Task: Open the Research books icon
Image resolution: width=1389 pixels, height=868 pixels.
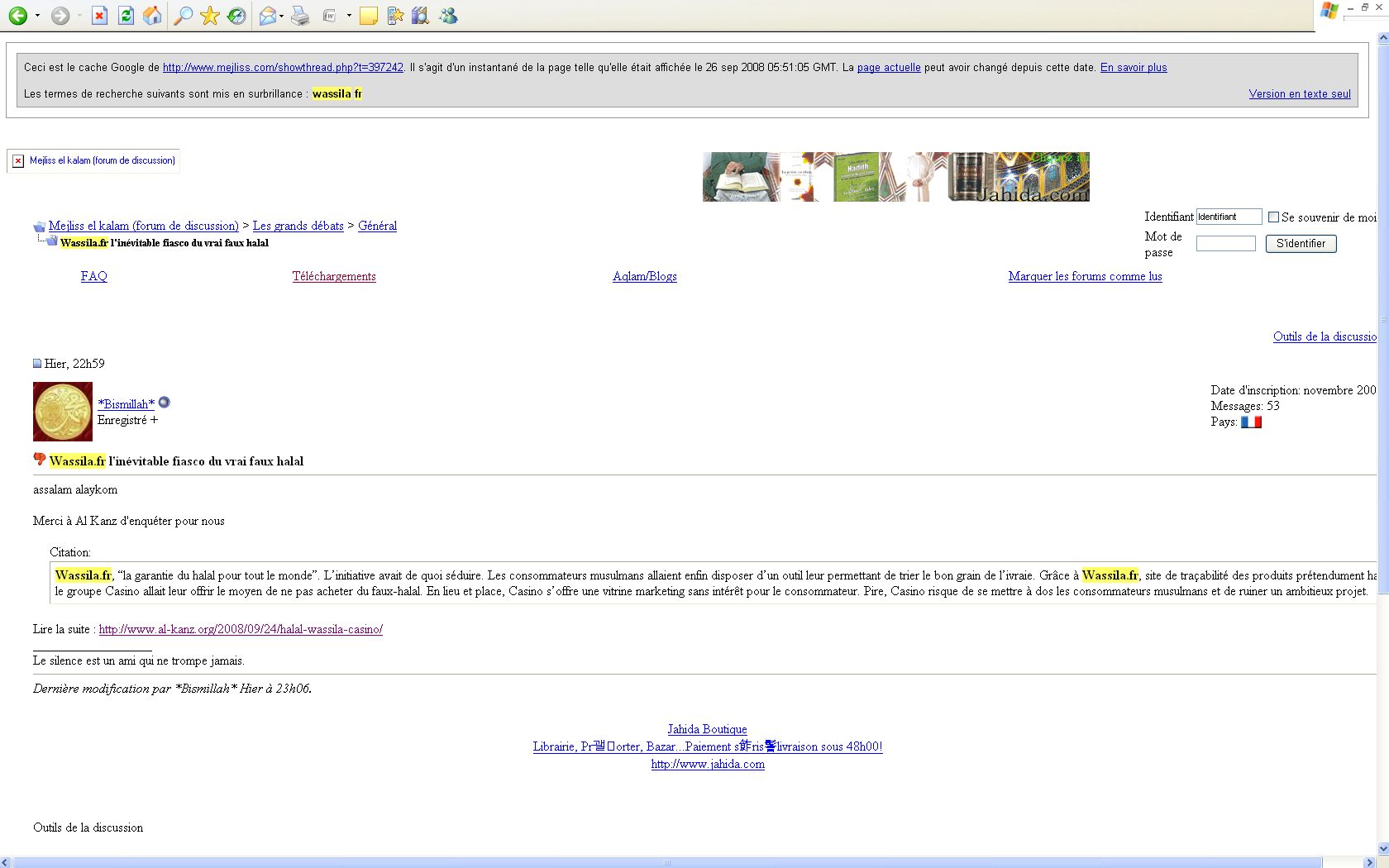Action: click(x=421, y=16)
